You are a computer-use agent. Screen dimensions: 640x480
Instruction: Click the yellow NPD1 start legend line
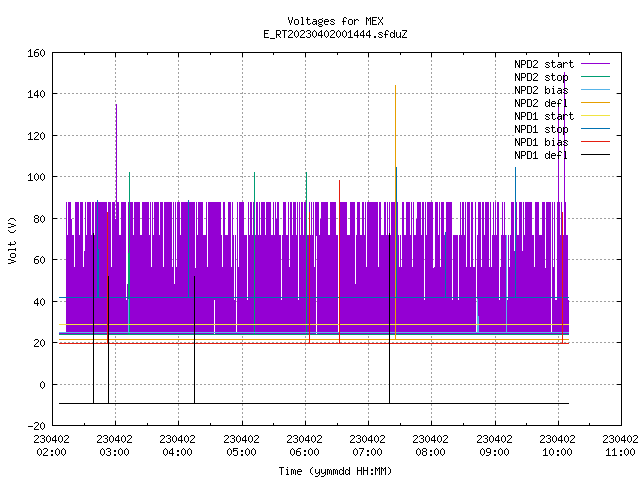coord(595,116)
